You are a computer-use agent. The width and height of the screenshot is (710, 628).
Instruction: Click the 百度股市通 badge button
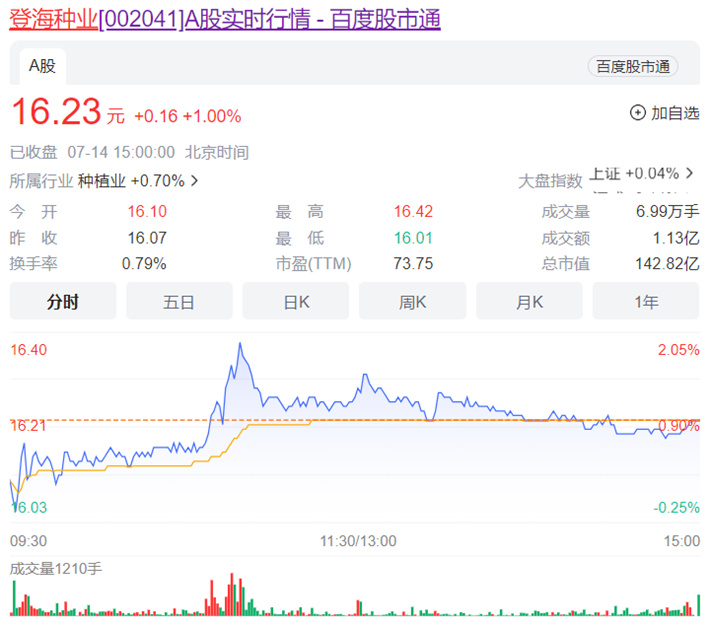tap(633, 66)
